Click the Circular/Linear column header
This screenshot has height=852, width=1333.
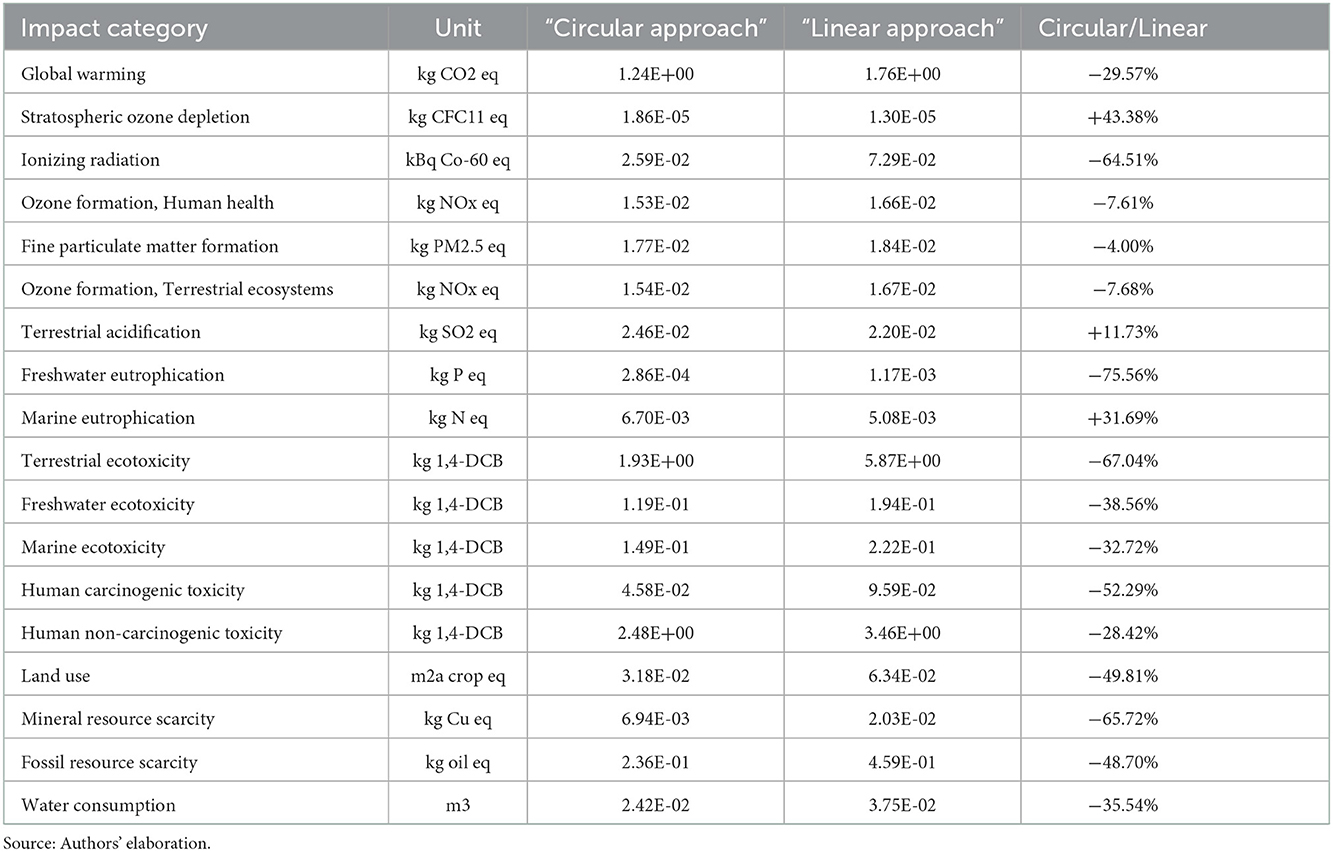(x=1122, y=27)
